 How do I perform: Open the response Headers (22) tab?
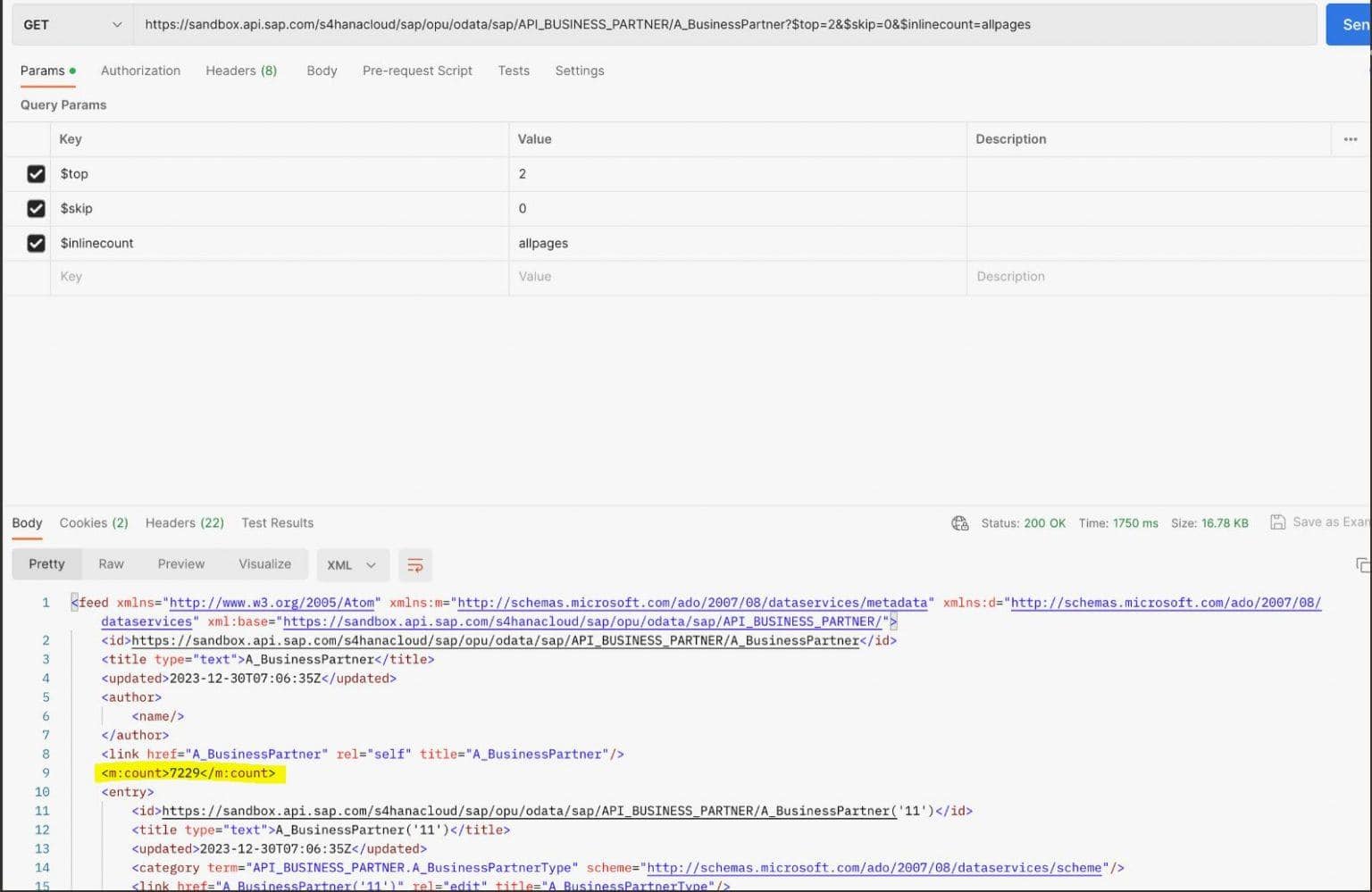click(184, 523)
